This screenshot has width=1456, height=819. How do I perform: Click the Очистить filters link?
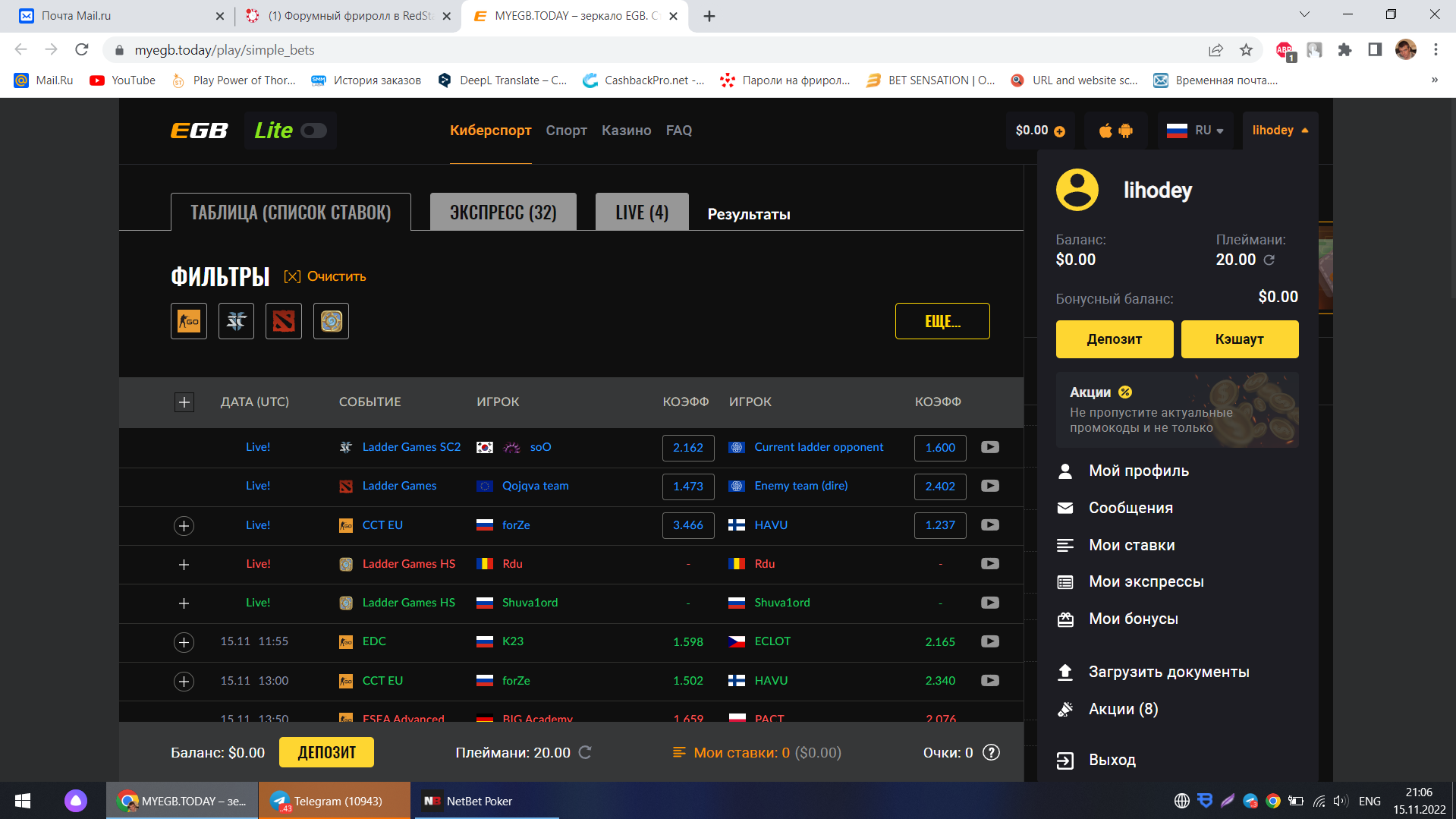pos(336,276)
